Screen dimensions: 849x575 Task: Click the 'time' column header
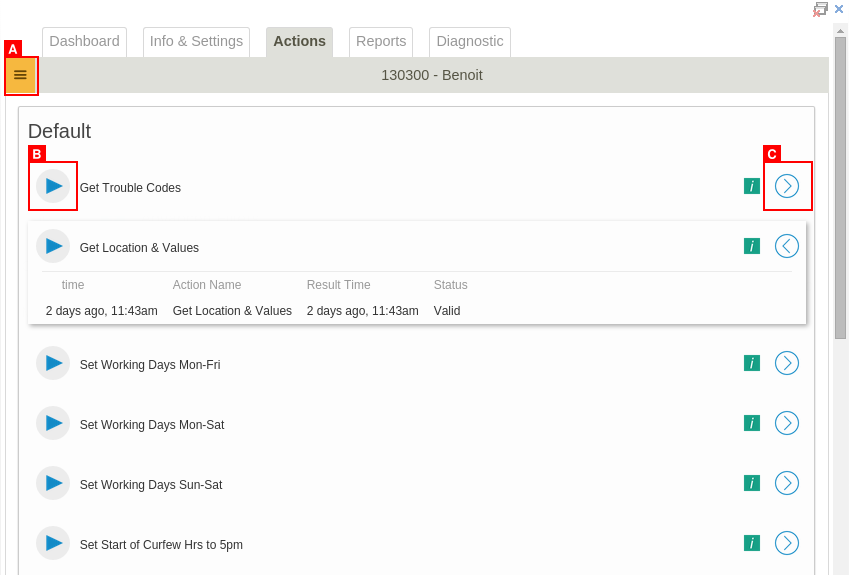(73, 285)
